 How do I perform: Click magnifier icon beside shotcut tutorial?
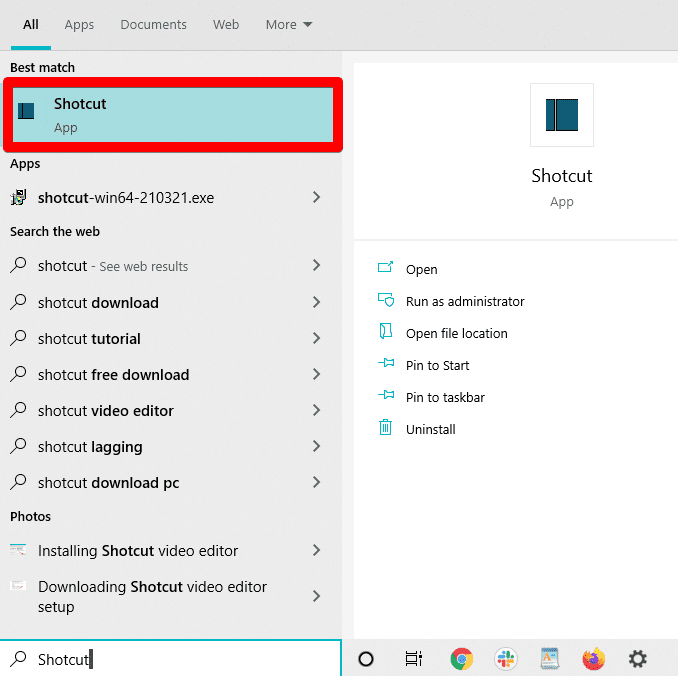coord(18,338)
